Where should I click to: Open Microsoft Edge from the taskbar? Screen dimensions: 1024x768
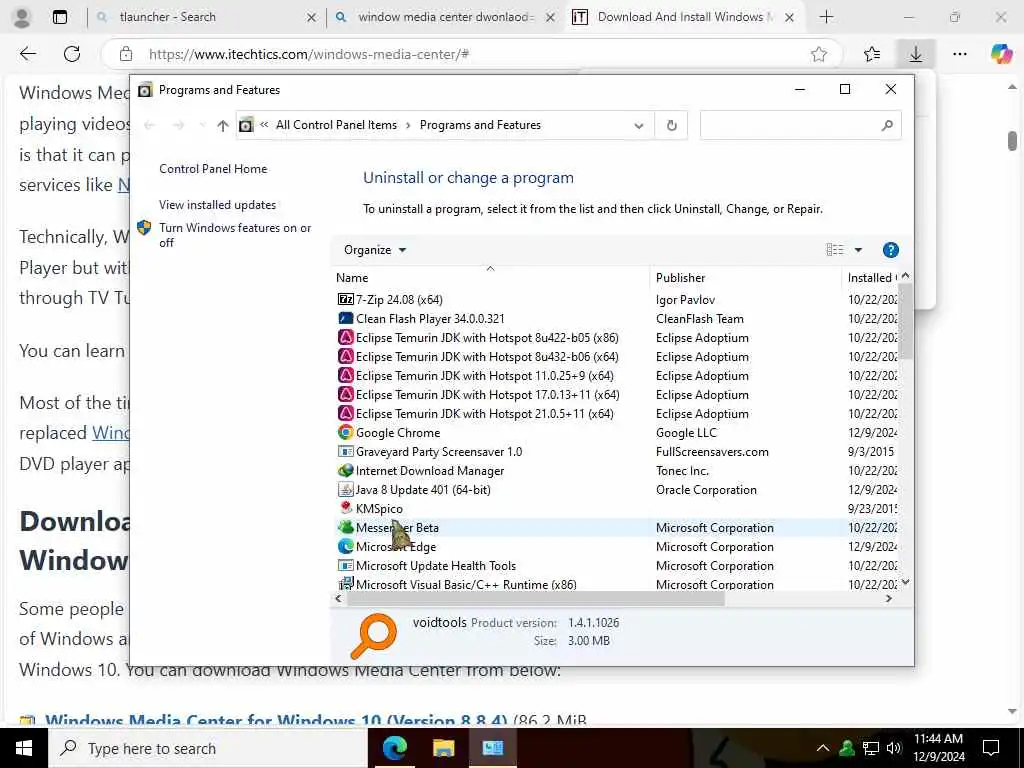[394, 748]
